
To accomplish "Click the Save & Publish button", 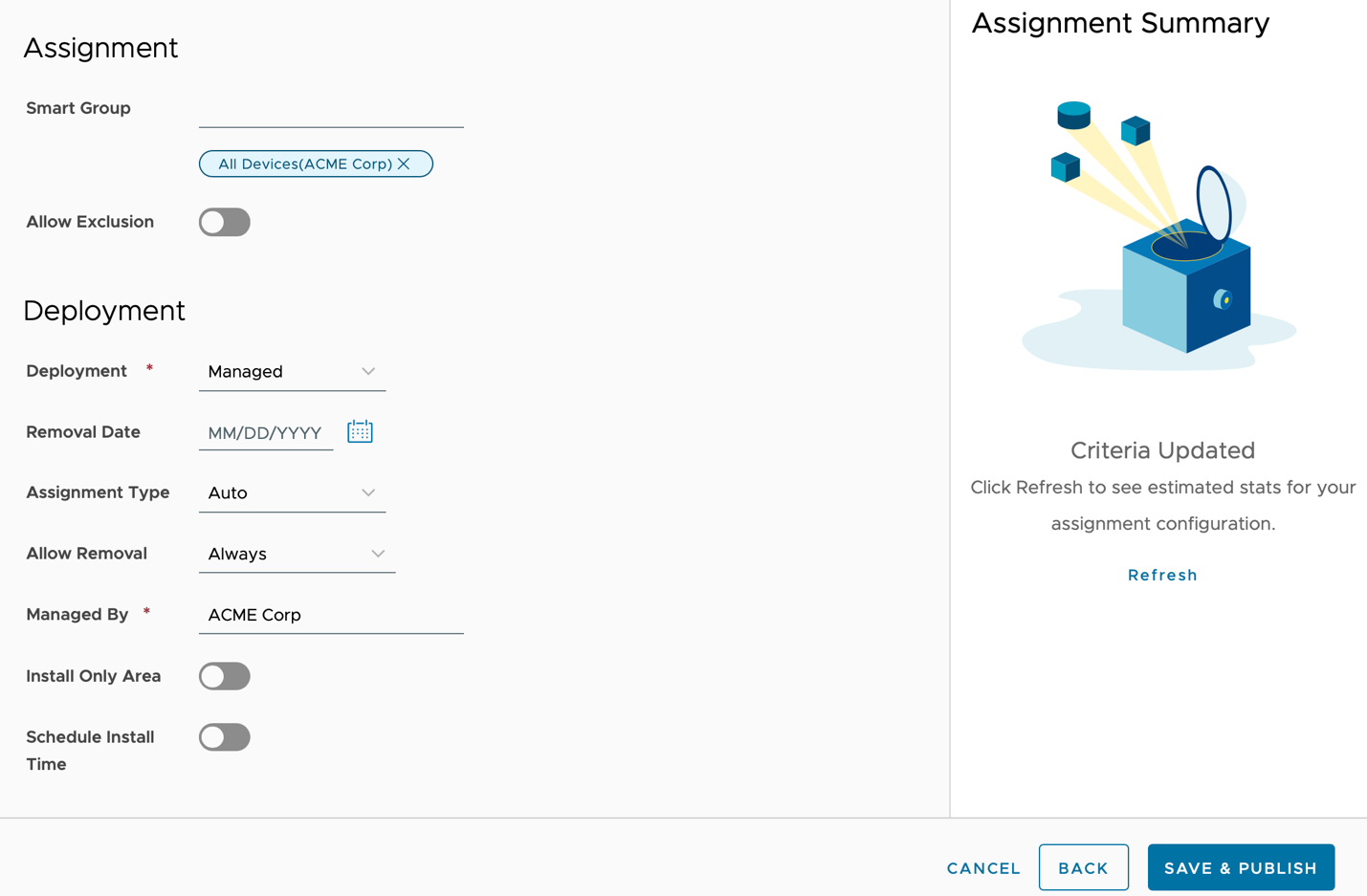I will (1241, 867).
